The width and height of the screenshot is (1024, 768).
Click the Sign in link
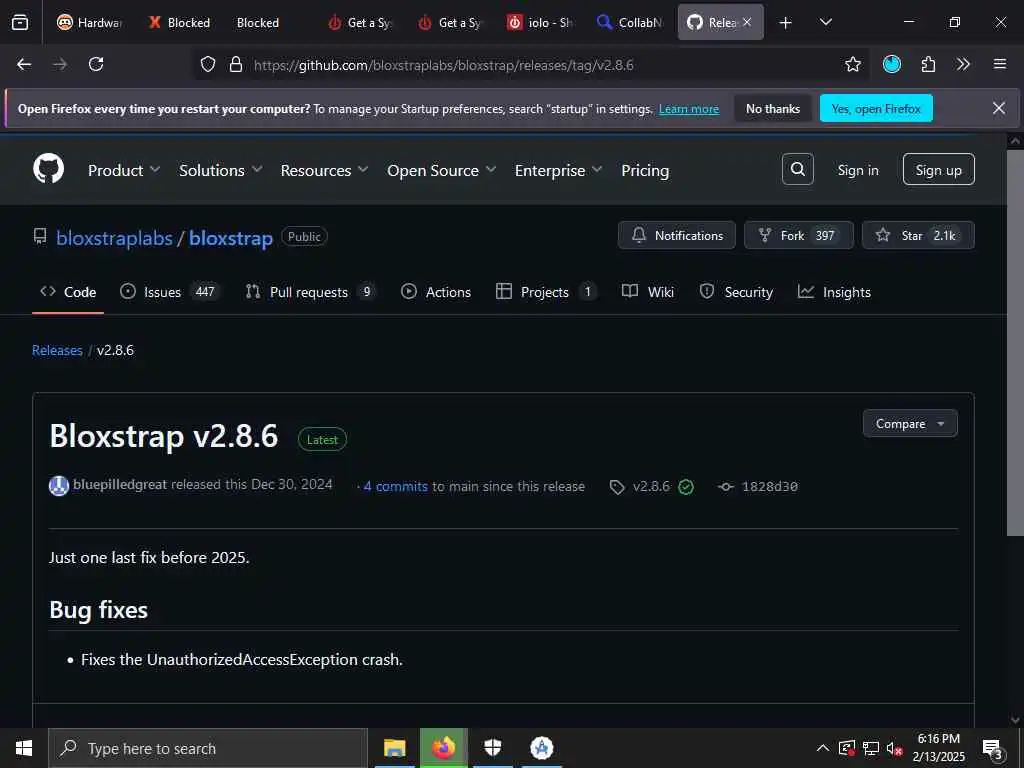click(857, 170)
